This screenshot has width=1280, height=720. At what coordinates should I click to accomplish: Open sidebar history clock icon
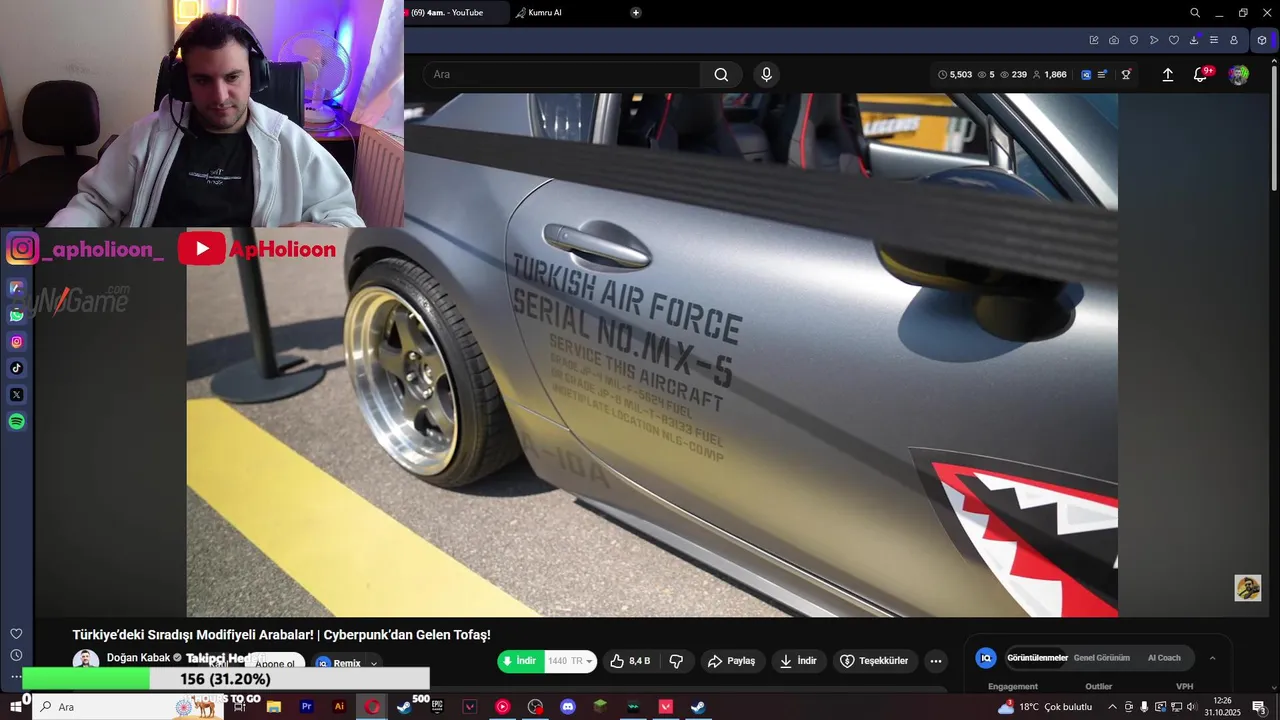tap(16, 655)
